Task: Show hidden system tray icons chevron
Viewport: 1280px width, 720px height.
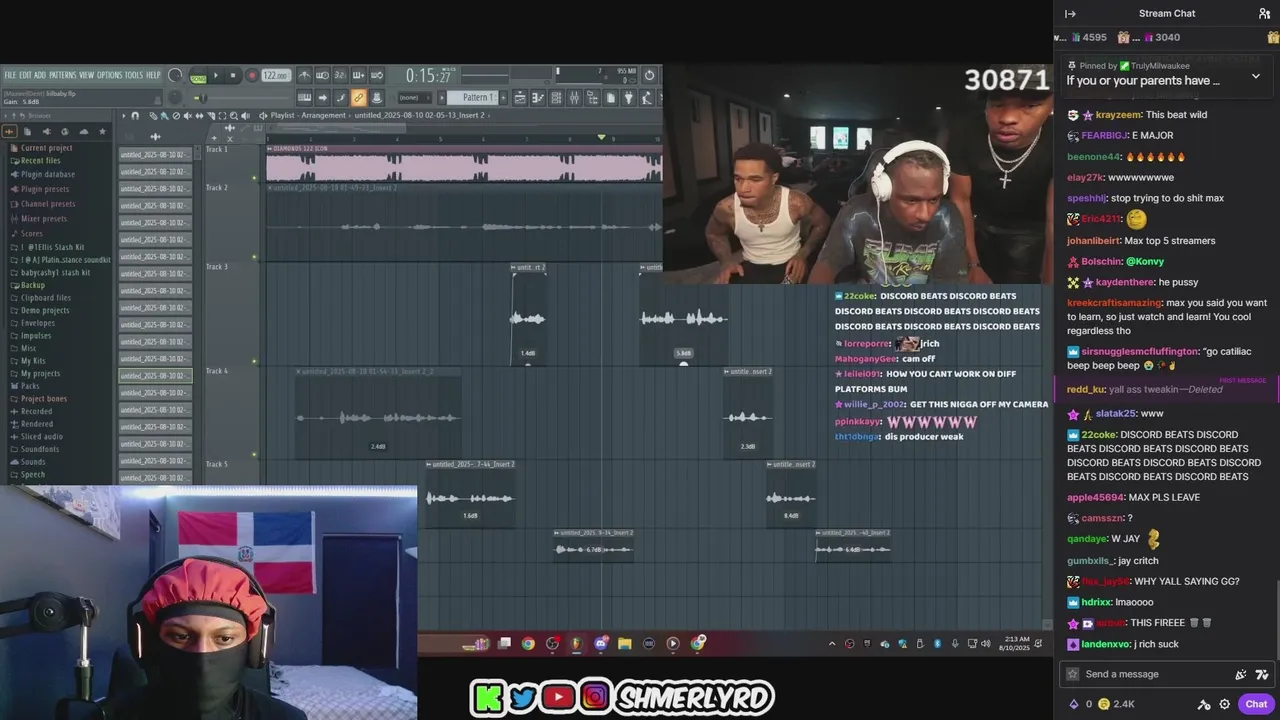Action: click(832, 644)
